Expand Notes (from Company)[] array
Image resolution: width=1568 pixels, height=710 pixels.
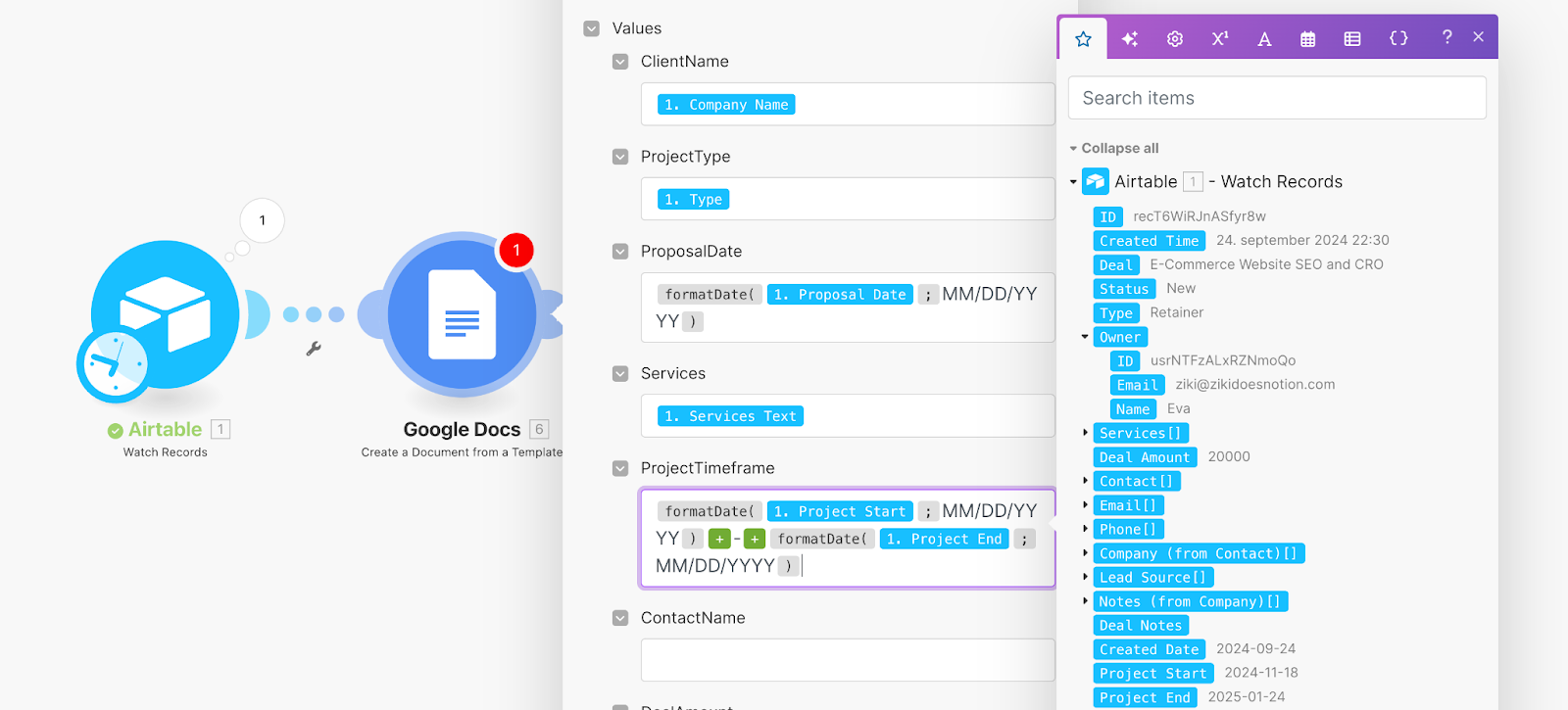point(1085,601)
